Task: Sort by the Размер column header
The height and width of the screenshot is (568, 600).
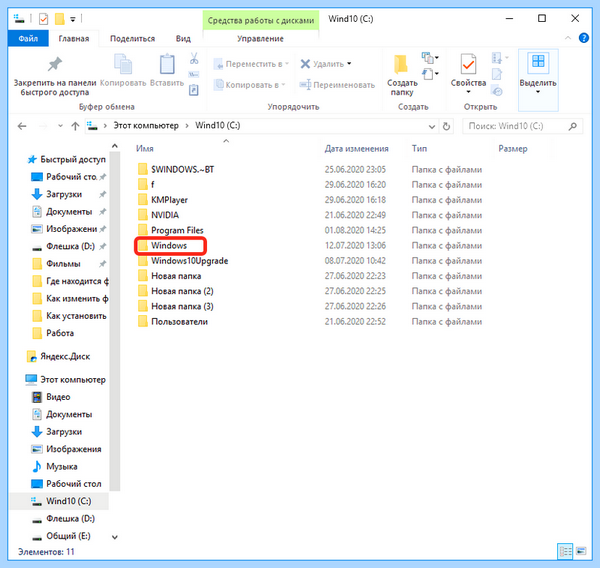Action: point(512,149)
